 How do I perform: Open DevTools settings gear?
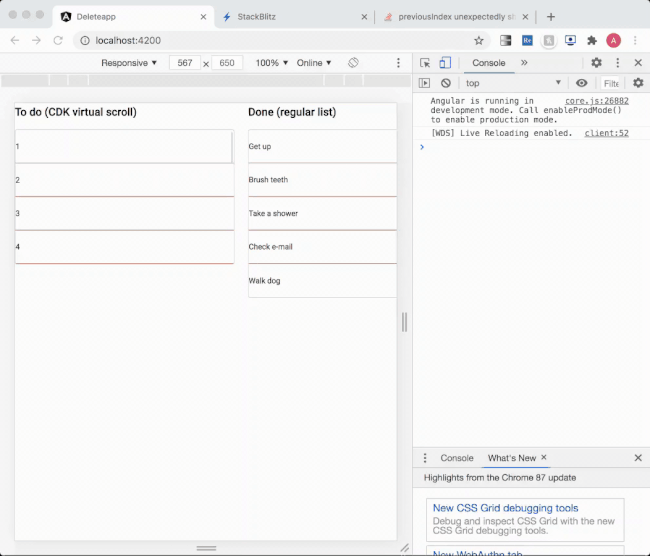(x=596, y=63)
